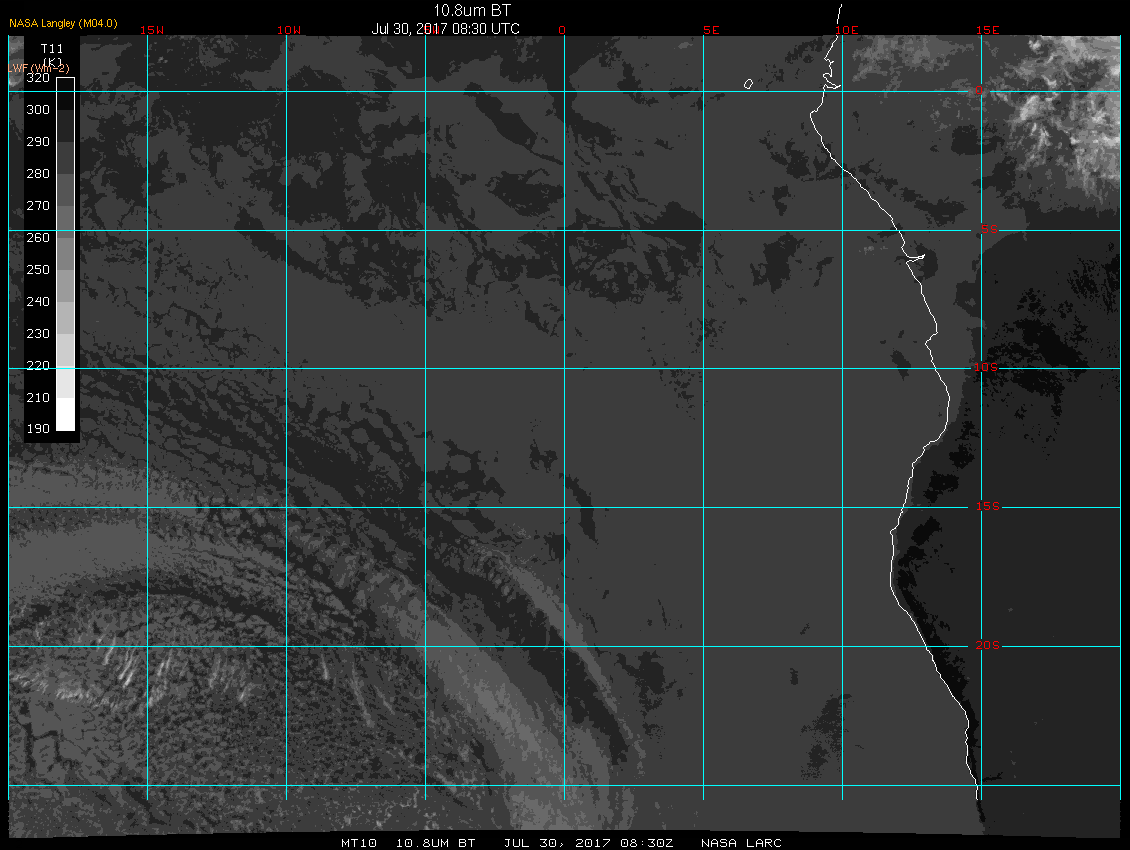Click the "10E" longitude label
This screenshot has width=1130, height=850.
pos(847,30)
